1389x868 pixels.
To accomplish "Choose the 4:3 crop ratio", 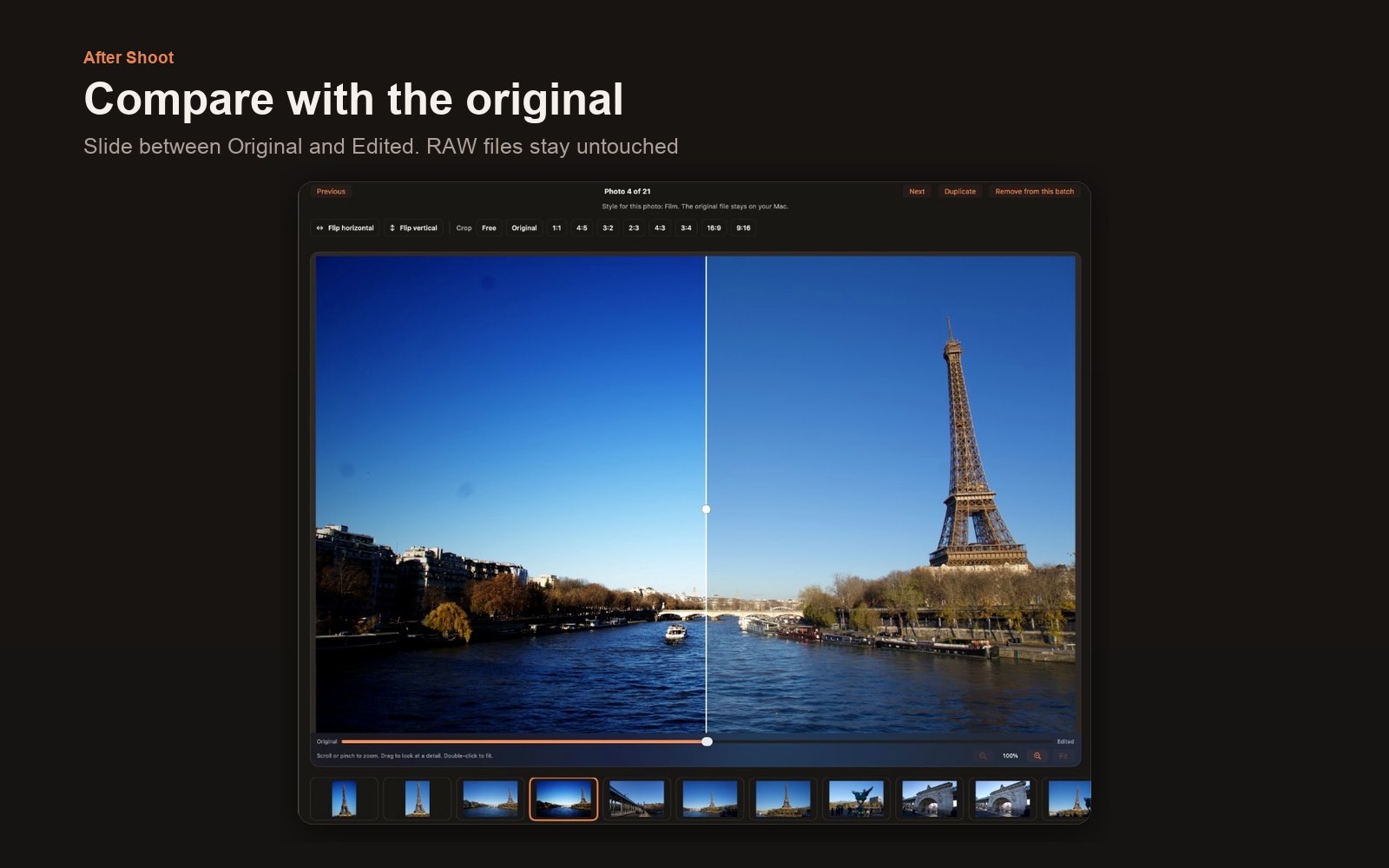I will pyautogui.click(x=660, y=228).
